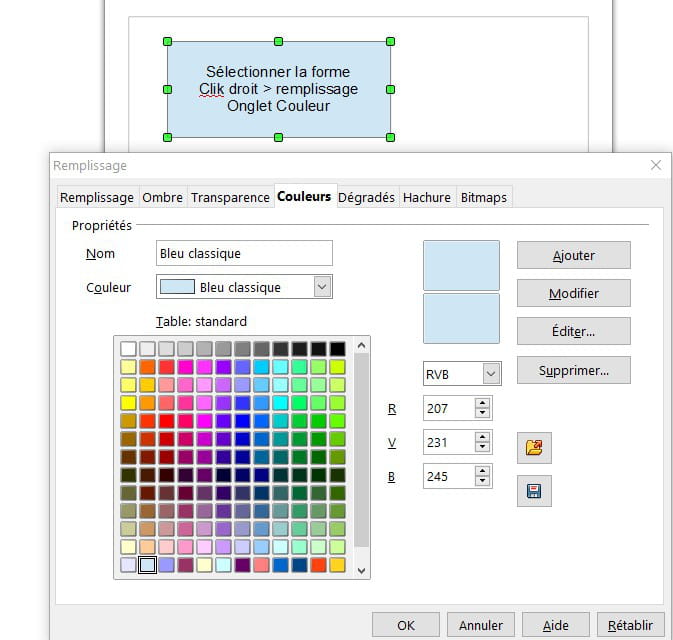
Task: Click the Nom field containing Bleu classique
Action: (244, 253)
